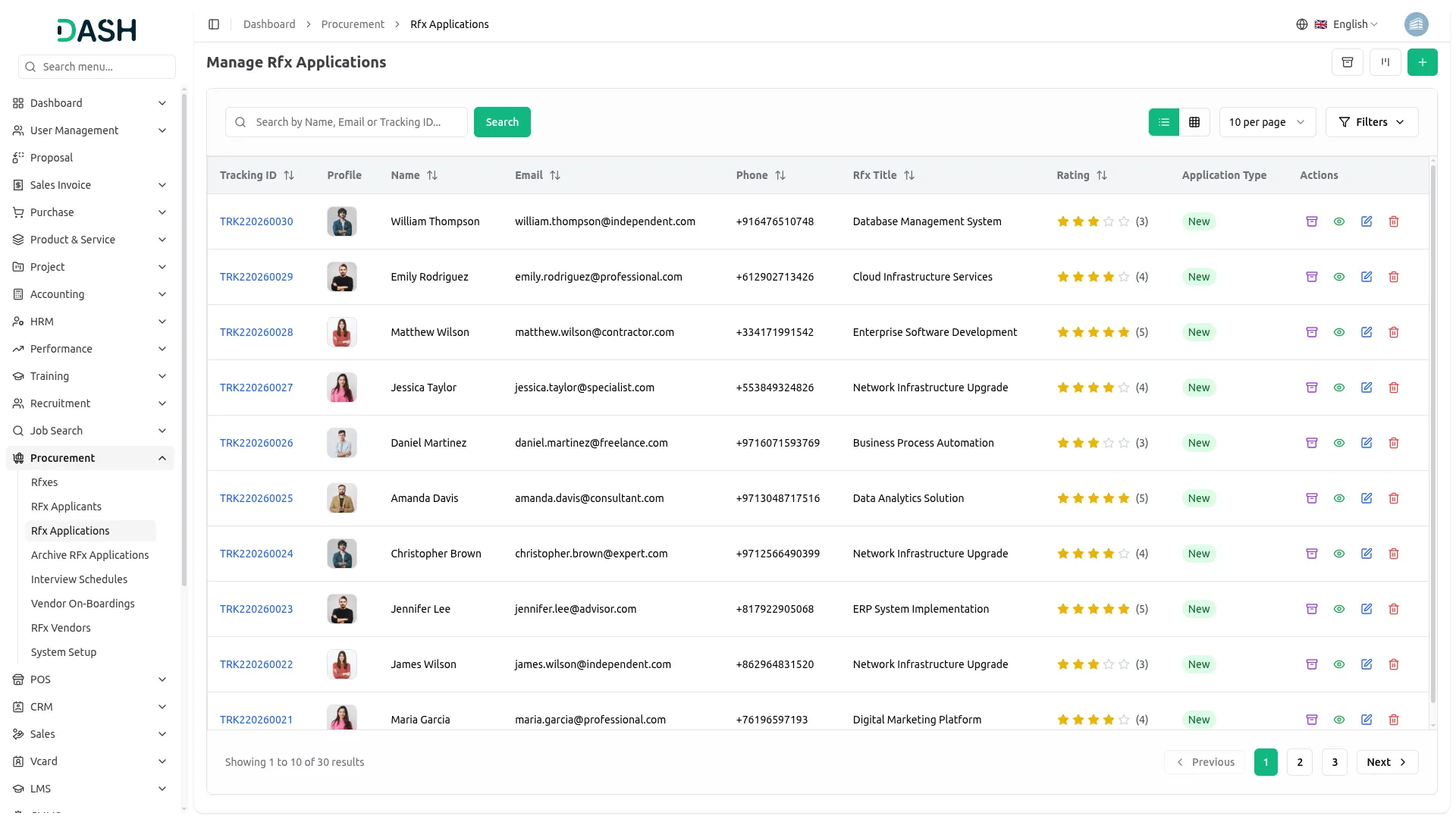Edit Christopher Brown's application
The height and width of the screenshot is (819, 1456).
[1367, 554]
